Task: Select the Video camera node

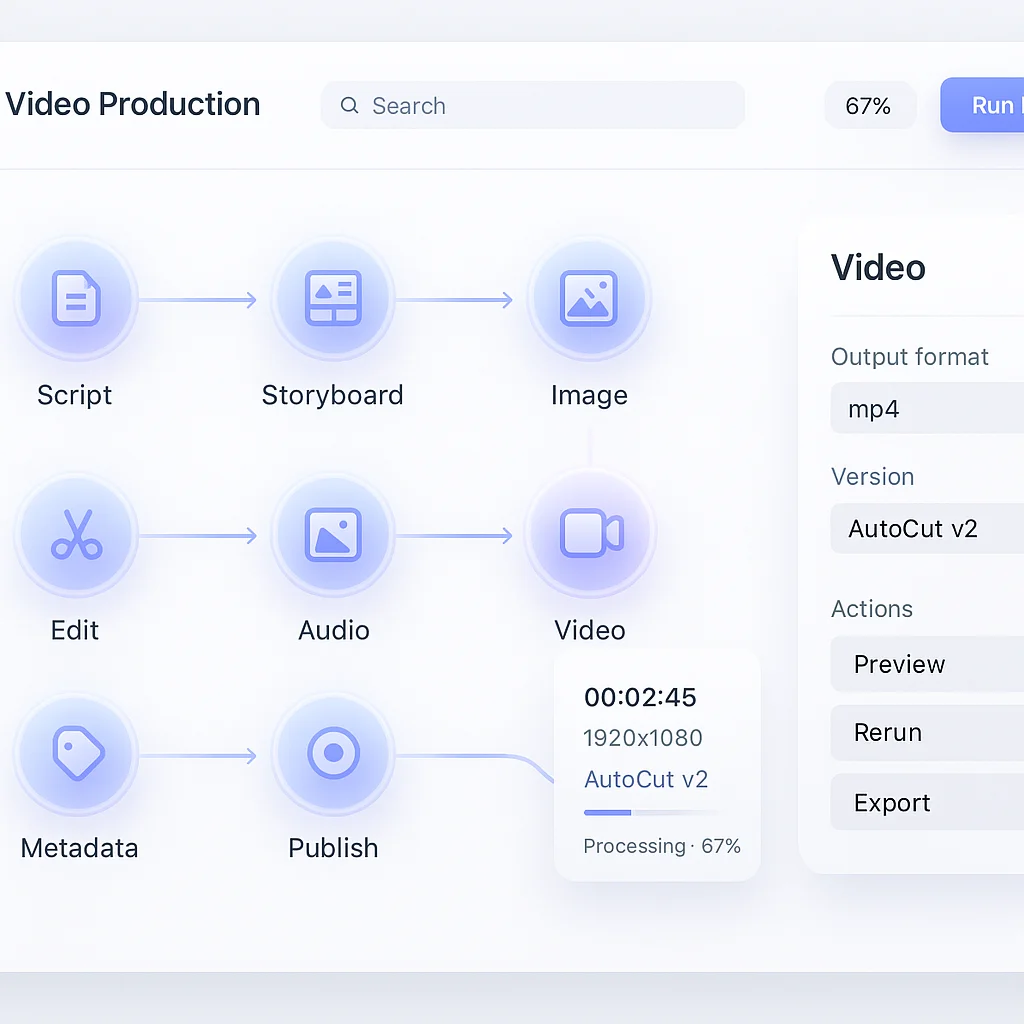Action: 589,534
